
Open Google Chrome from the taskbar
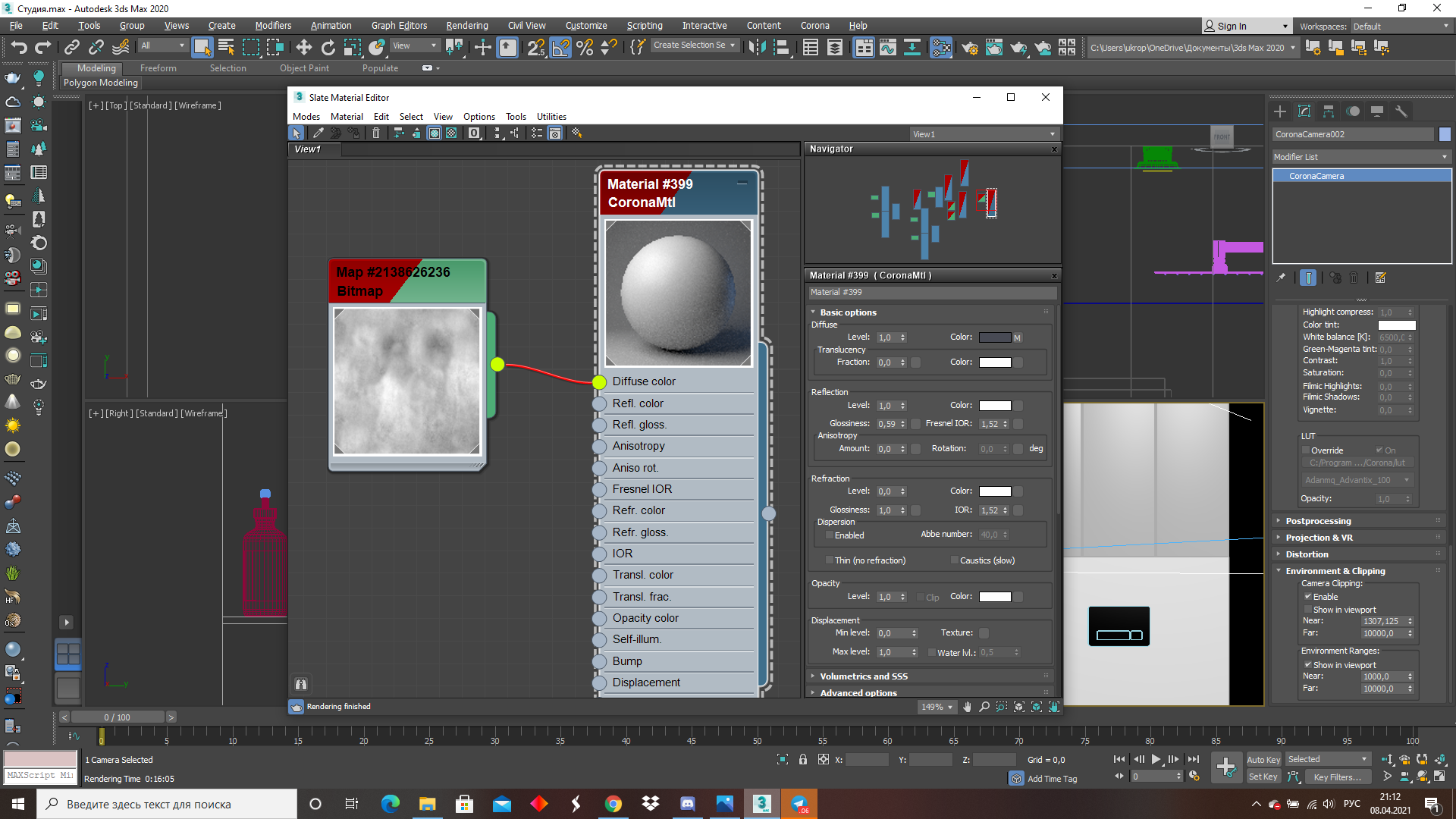[x=613, y=804]
